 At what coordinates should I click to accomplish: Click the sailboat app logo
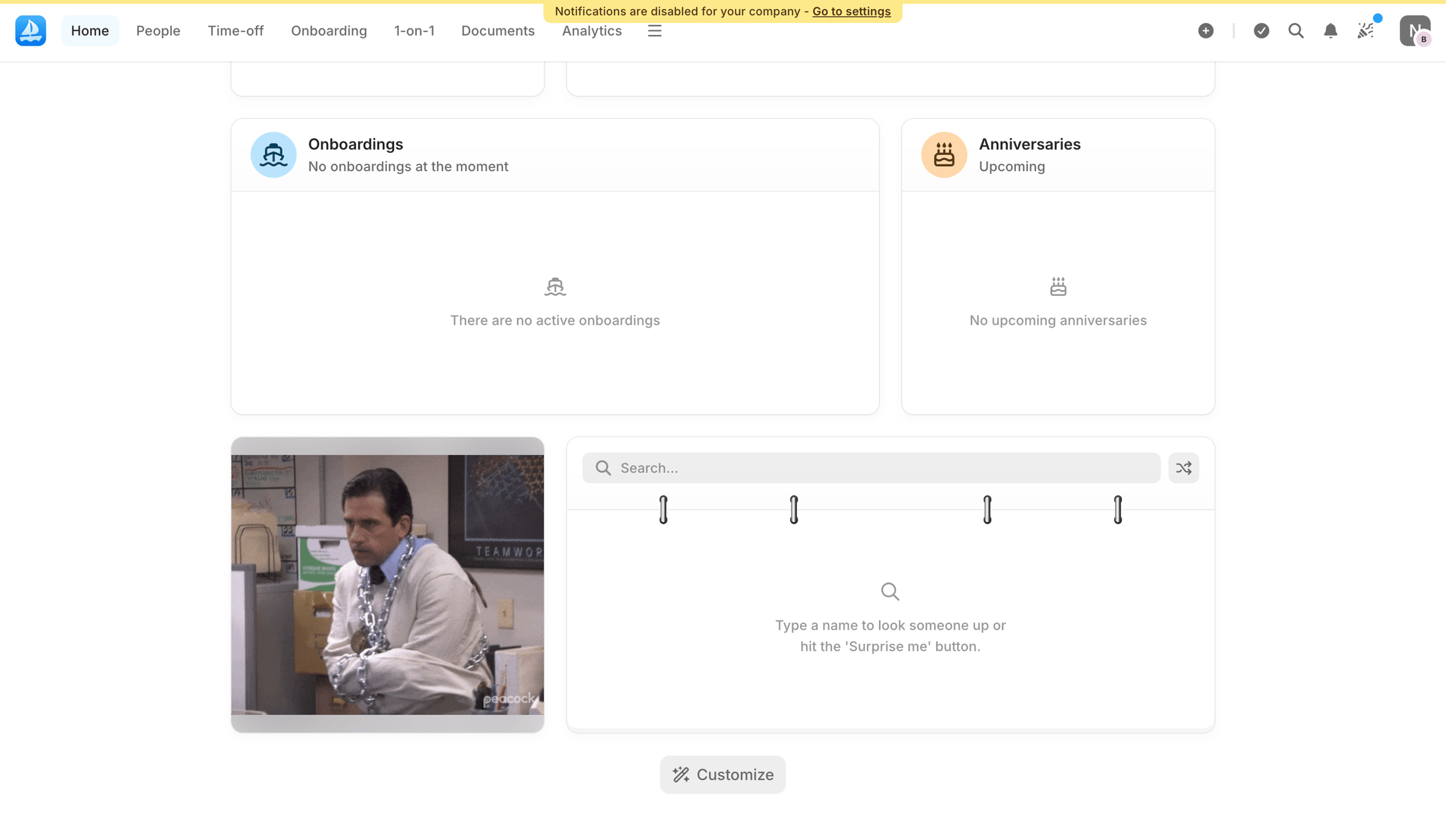pos(31,31)
